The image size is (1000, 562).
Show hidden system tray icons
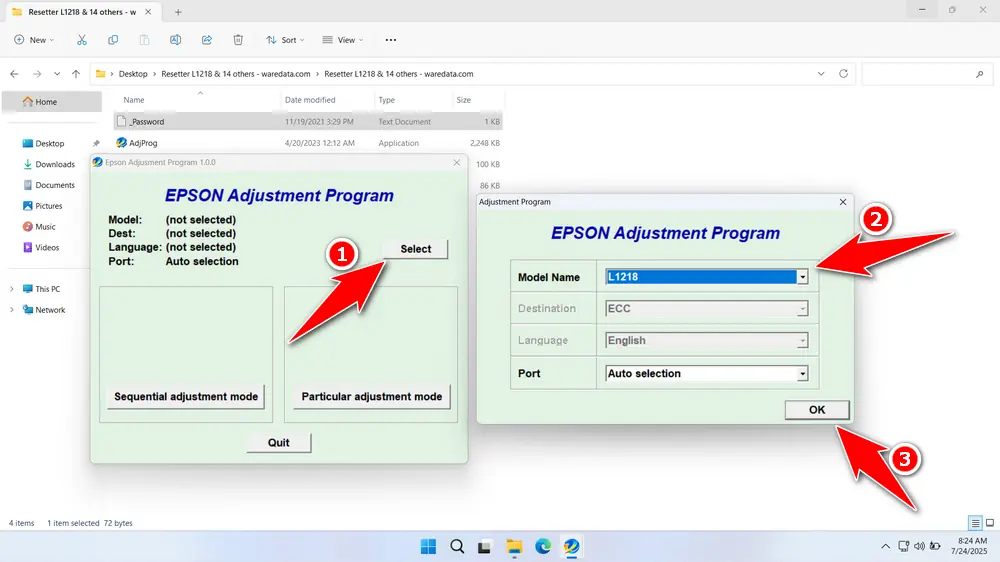(885, 546)
